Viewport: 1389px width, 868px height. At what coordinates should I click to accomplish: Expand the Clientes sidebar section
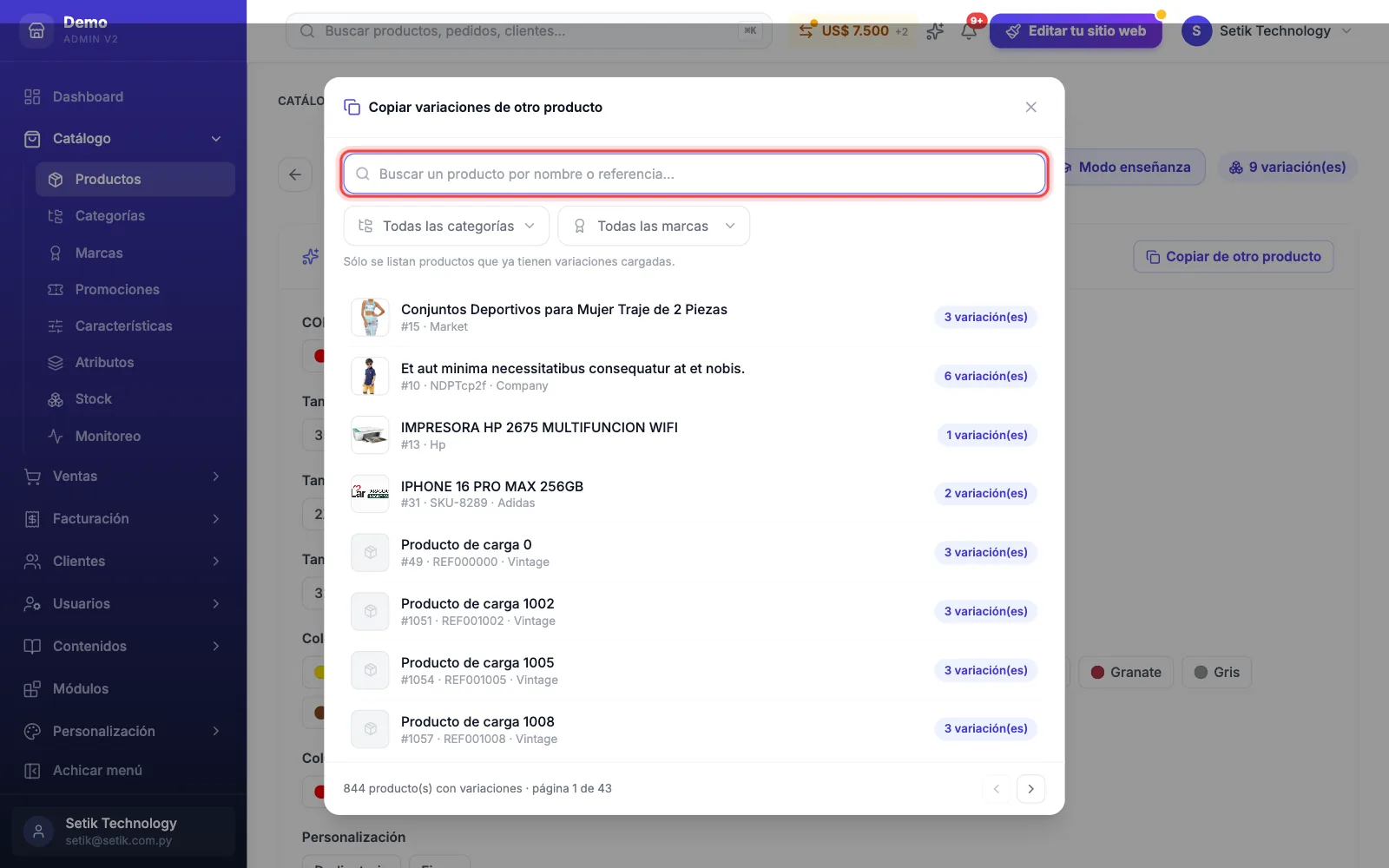click(216, 562)
